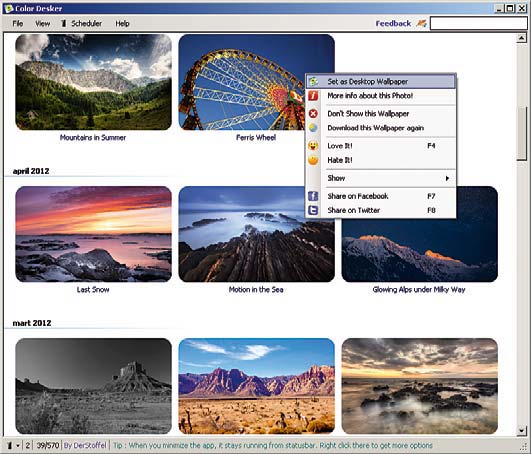The height and width of the screenshot is (454, 531).
Task: Select the Last Snow wallpaper thumbnail
Action: (x=93, y=234)
